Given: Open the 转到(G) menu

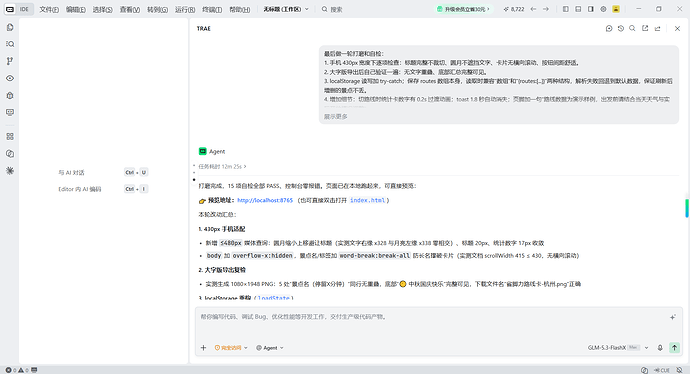Looking at the screenshot, I should tap(157, 9).
